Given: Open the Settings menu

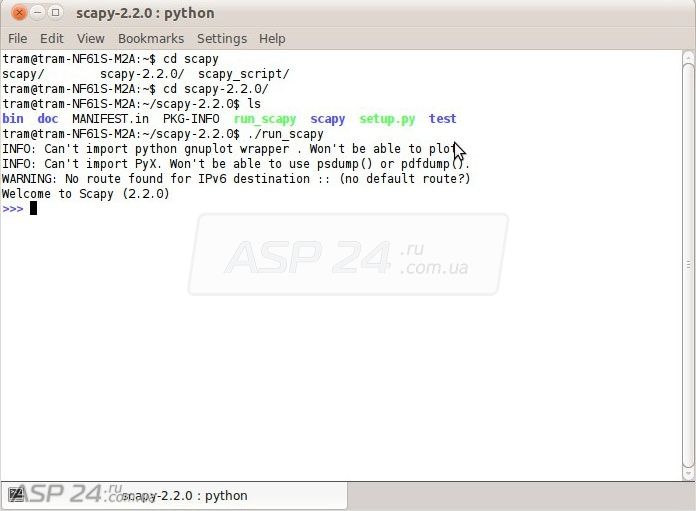Looking at the screenshot, I should [x=221, y=39].
